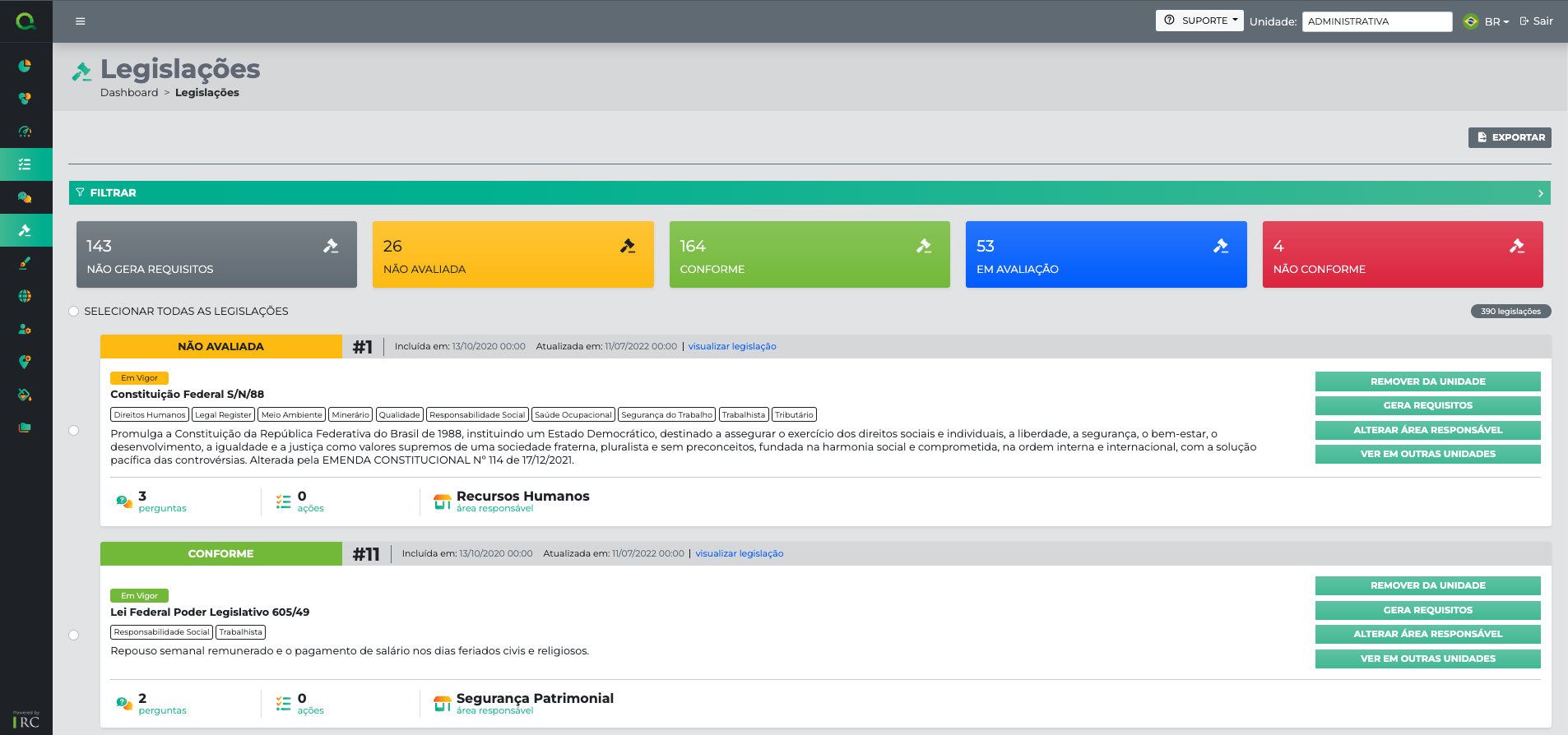Filter by the EM AVALIAÇÃO blue card
This screenshot has width=1568, height=735.
pos(1106,255)
